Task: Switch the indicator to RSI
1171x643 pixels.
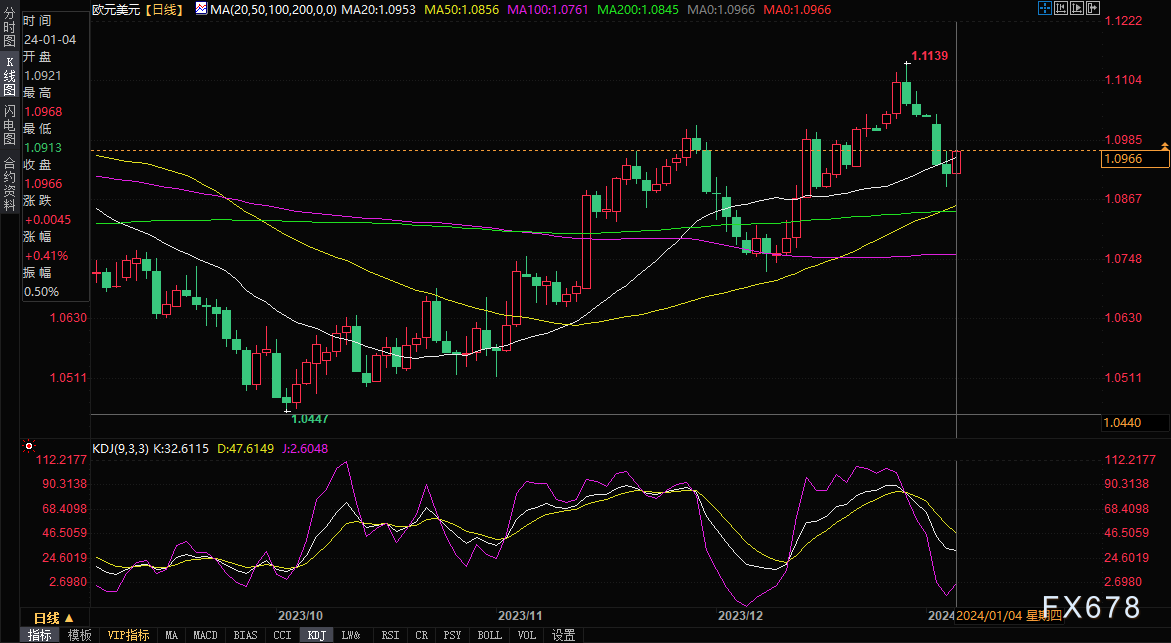Action: [390, 635]
